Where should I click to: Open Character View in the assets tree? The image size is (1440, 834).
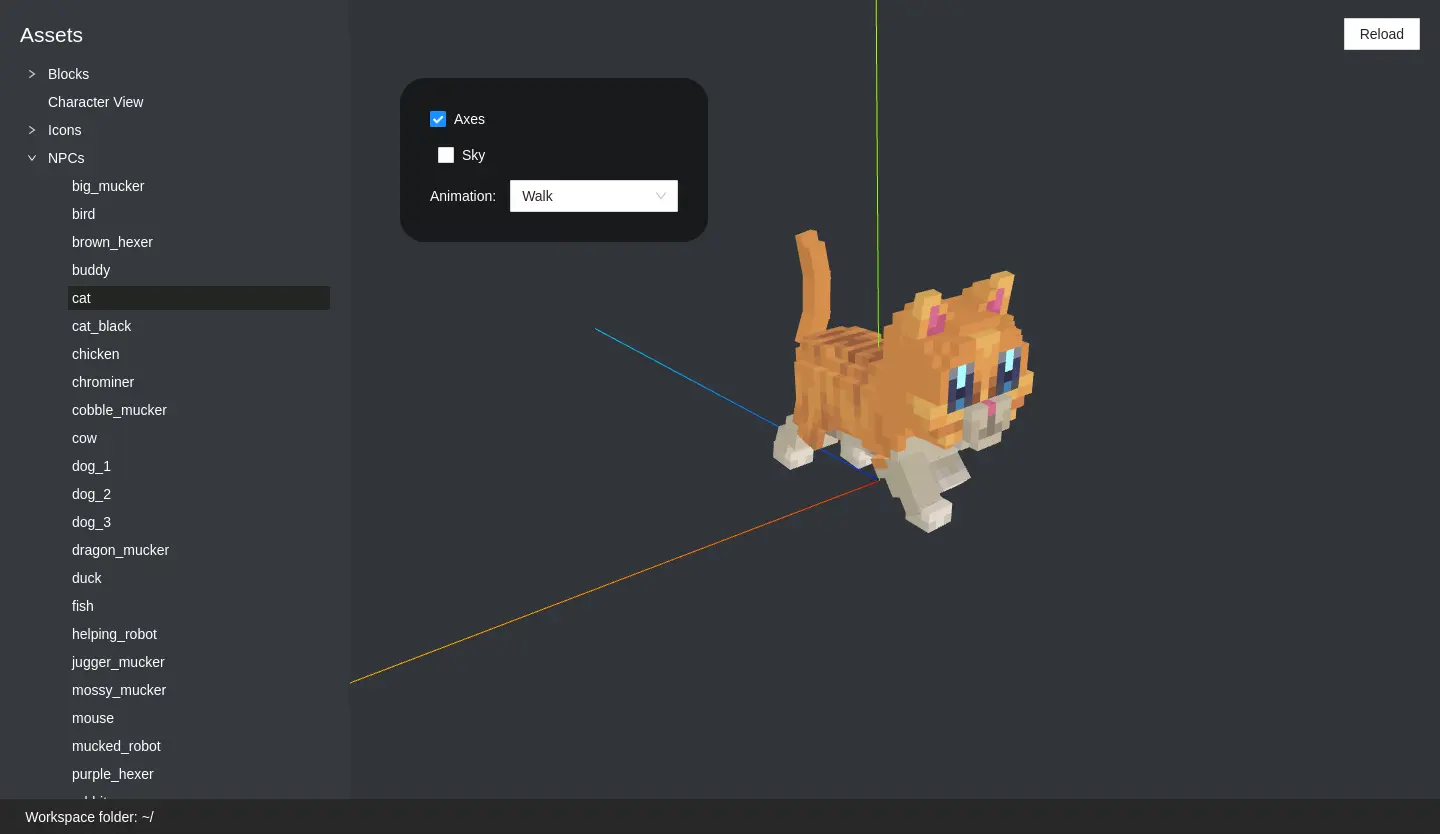click(96, 102)
